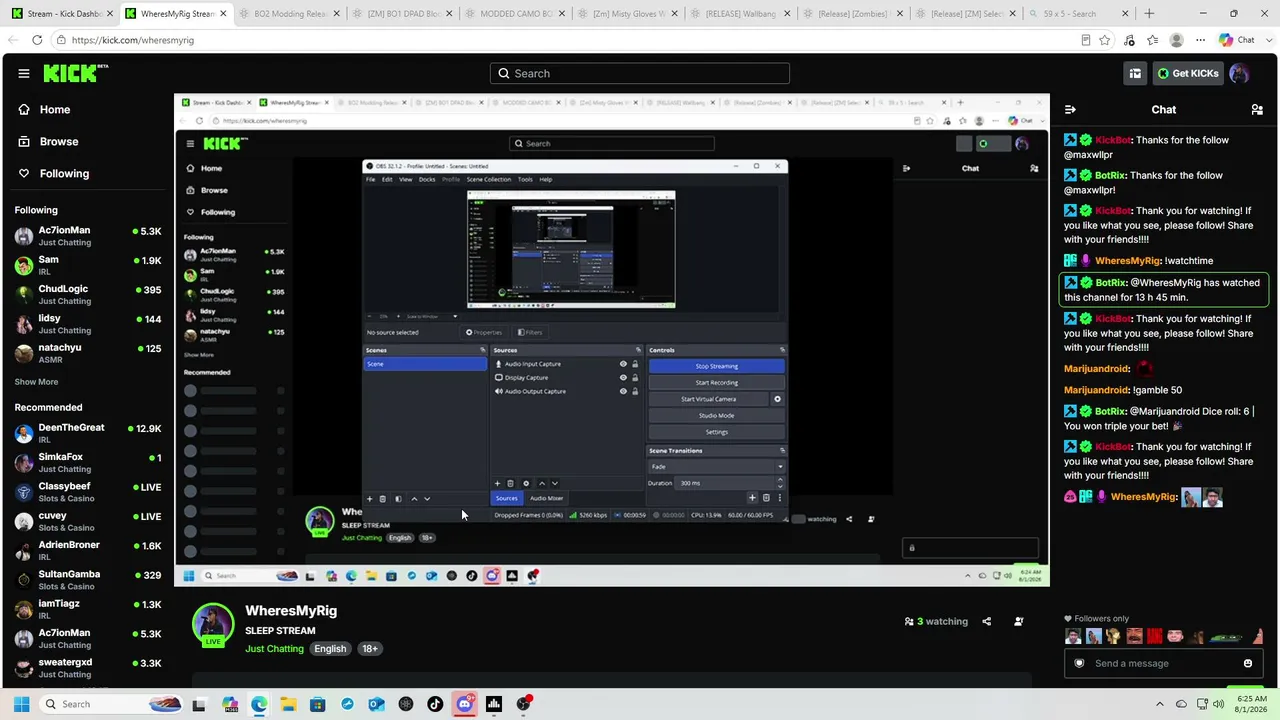The image size is (1280, 720).
Task: Open TikTok from the taskbar
Action: click(435, 704)
